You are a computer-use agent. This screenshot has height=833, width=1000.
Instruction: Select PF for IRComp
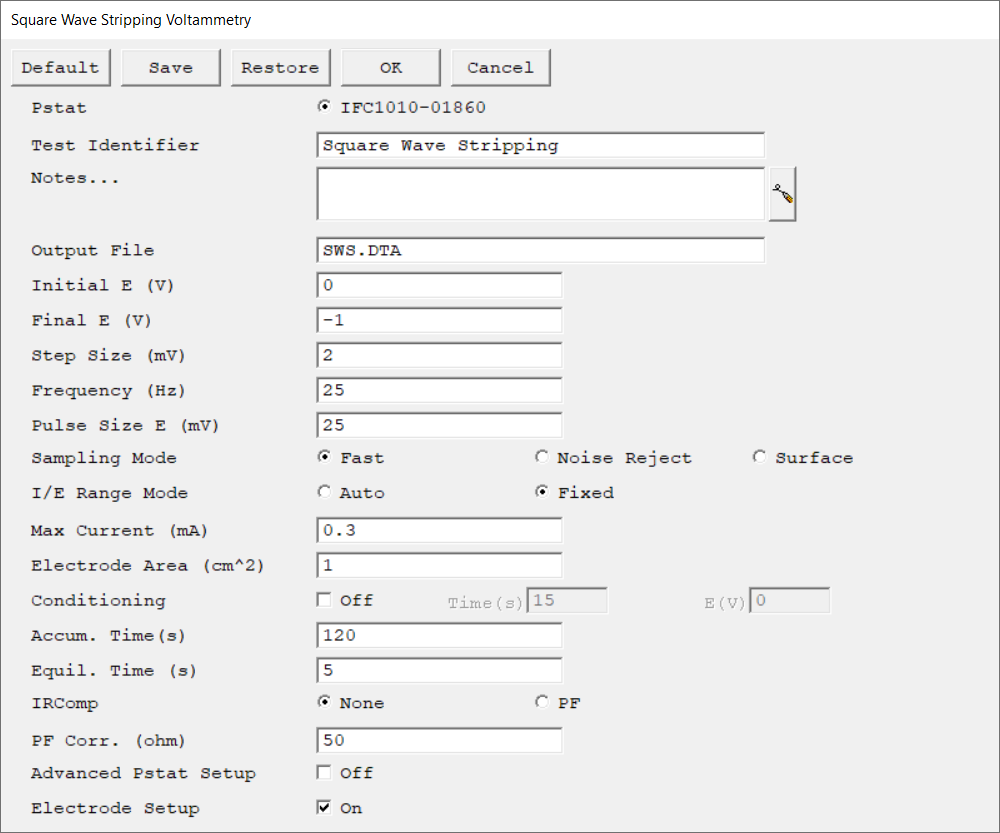tap(541, 702)
